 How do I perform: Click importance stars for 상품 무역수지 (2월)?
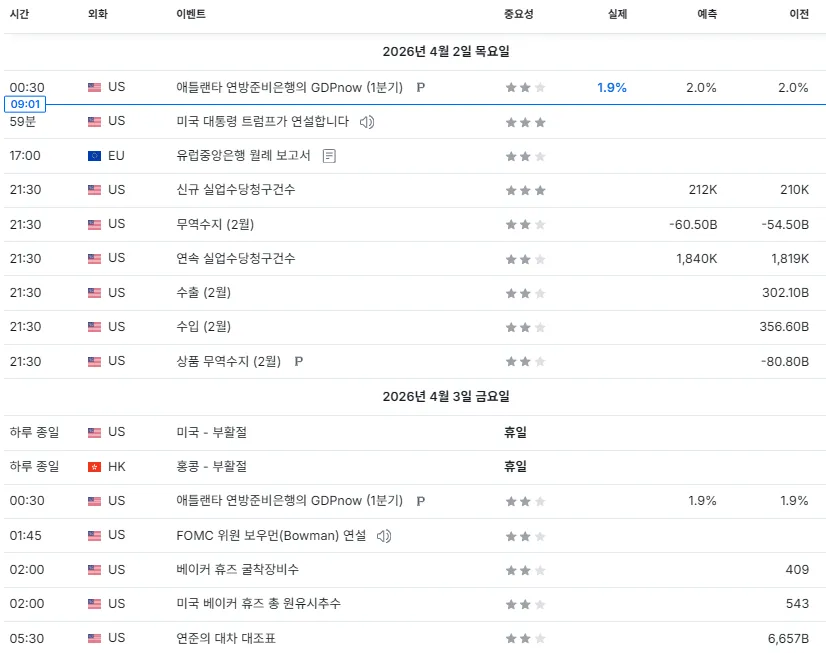(525, 361)
